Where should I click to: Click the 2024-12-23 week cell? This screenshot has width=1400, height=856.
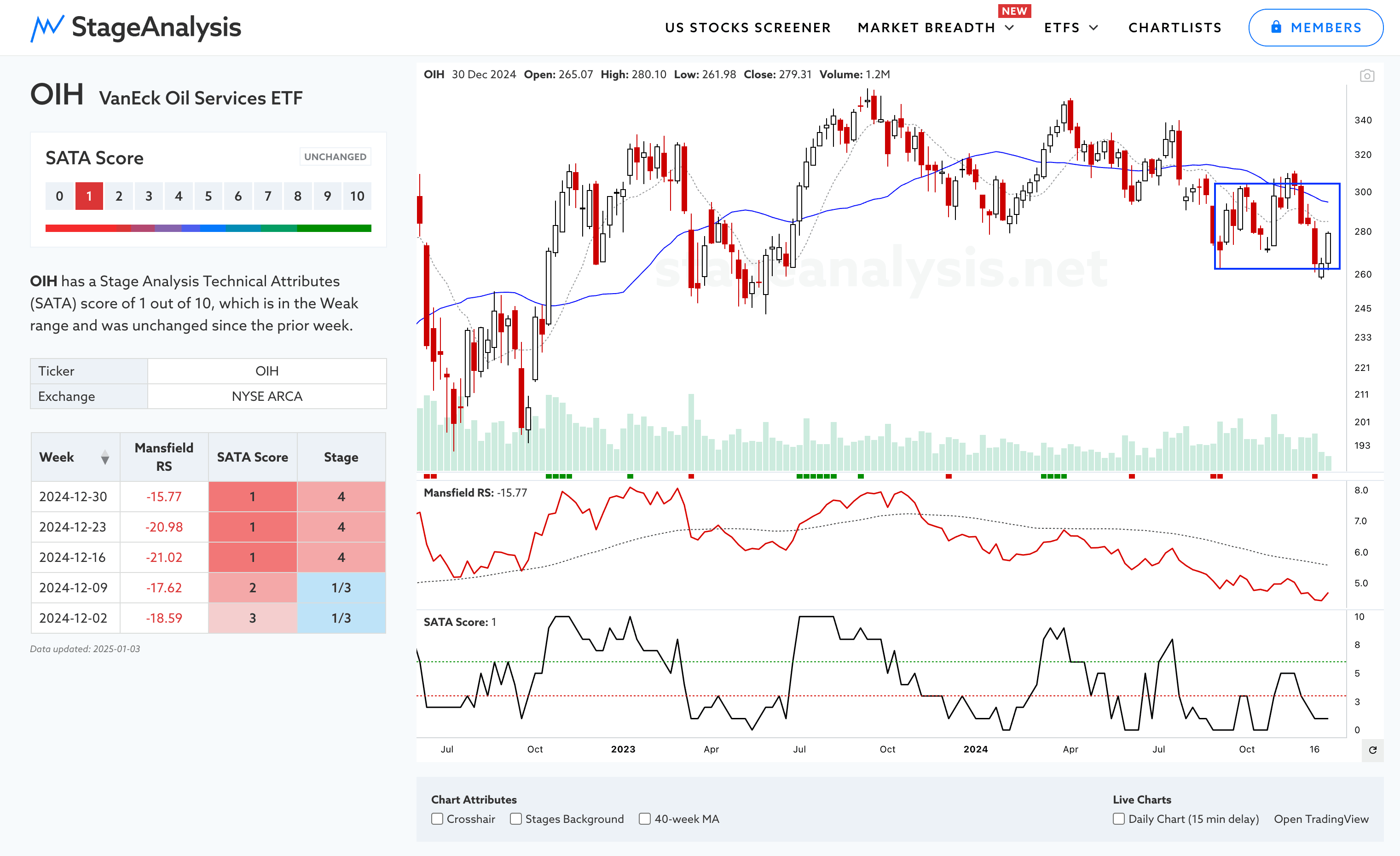point(75,527)
